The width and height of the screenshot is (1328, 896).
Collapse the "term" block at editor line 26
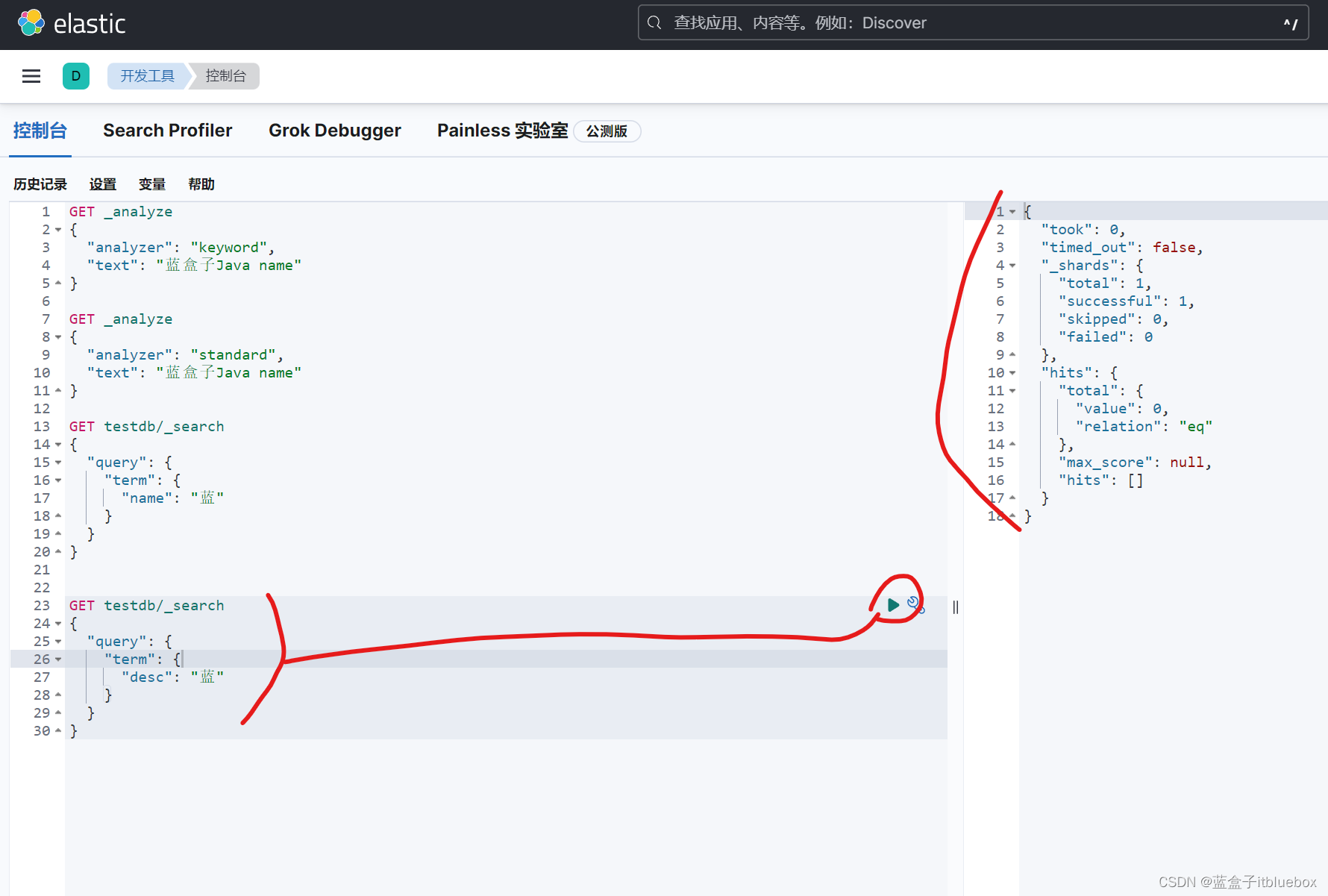click(x=58, y=660)
